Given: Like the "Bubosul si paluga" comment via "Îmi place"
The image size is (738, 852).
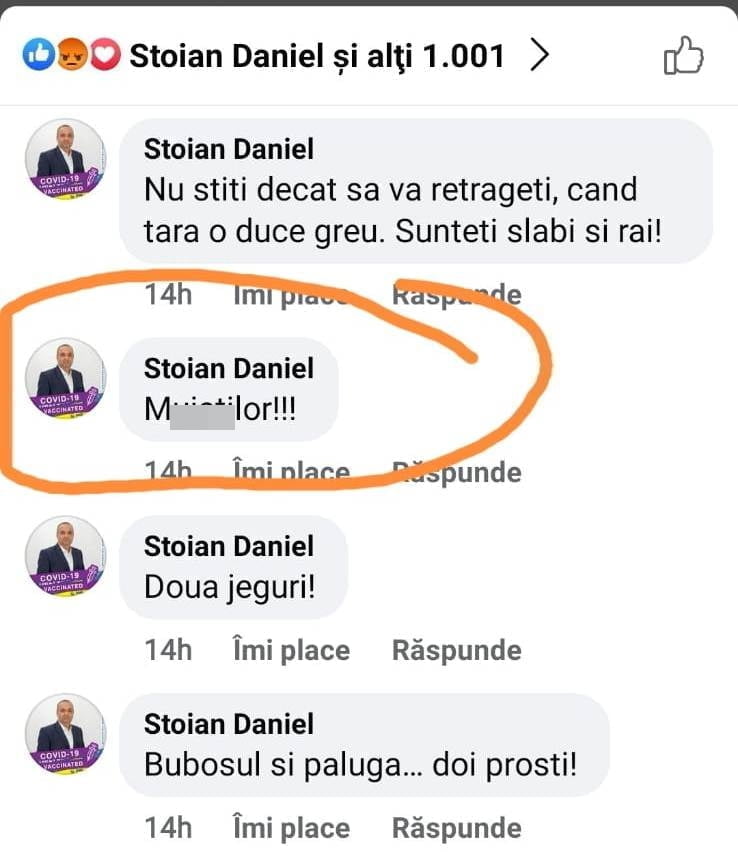Looking at the screenshot, I should coord(291,828).
